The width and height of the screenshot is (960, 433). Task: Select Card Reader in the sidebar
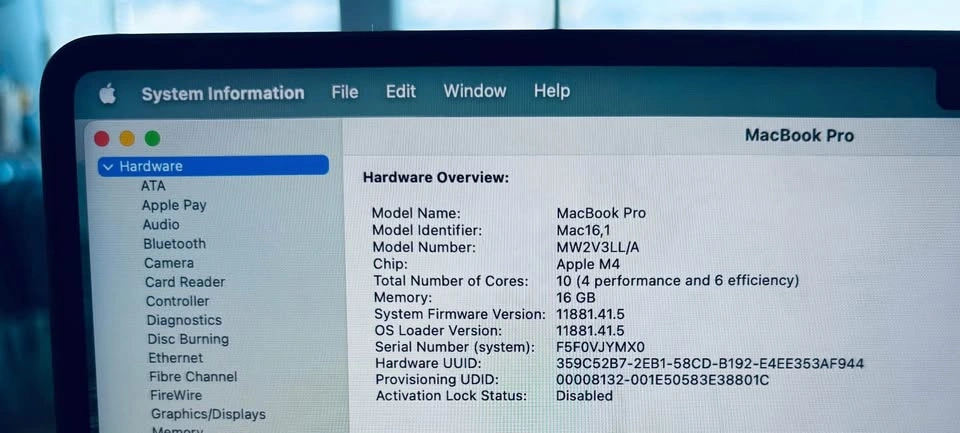185,282
